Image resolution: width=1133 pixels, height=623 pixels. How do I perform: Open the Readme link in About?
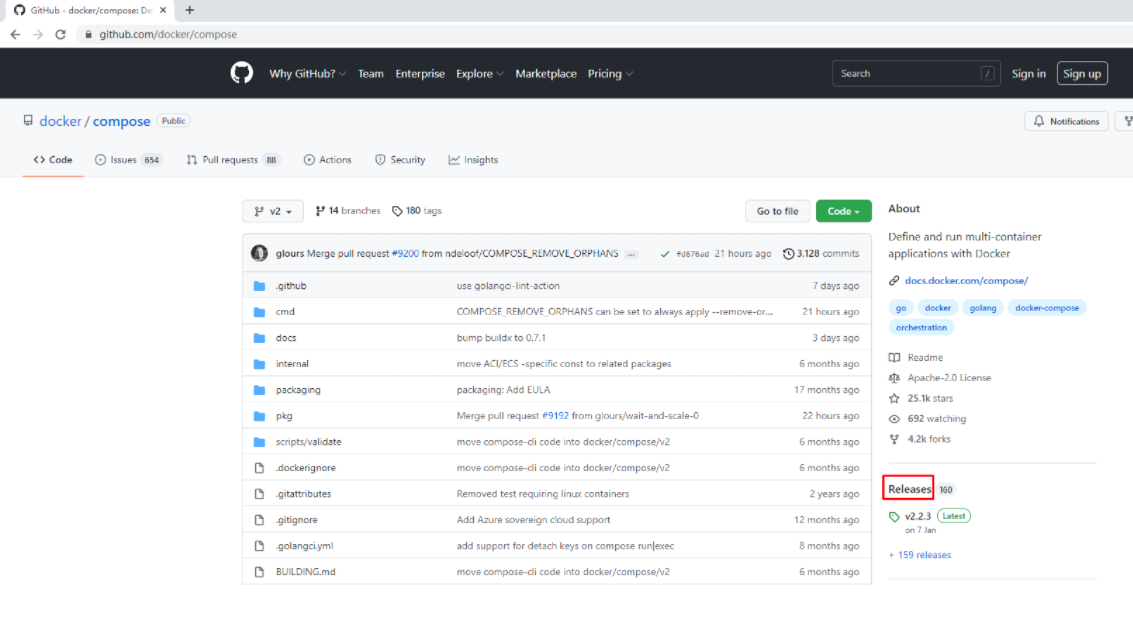click(916, 358)
